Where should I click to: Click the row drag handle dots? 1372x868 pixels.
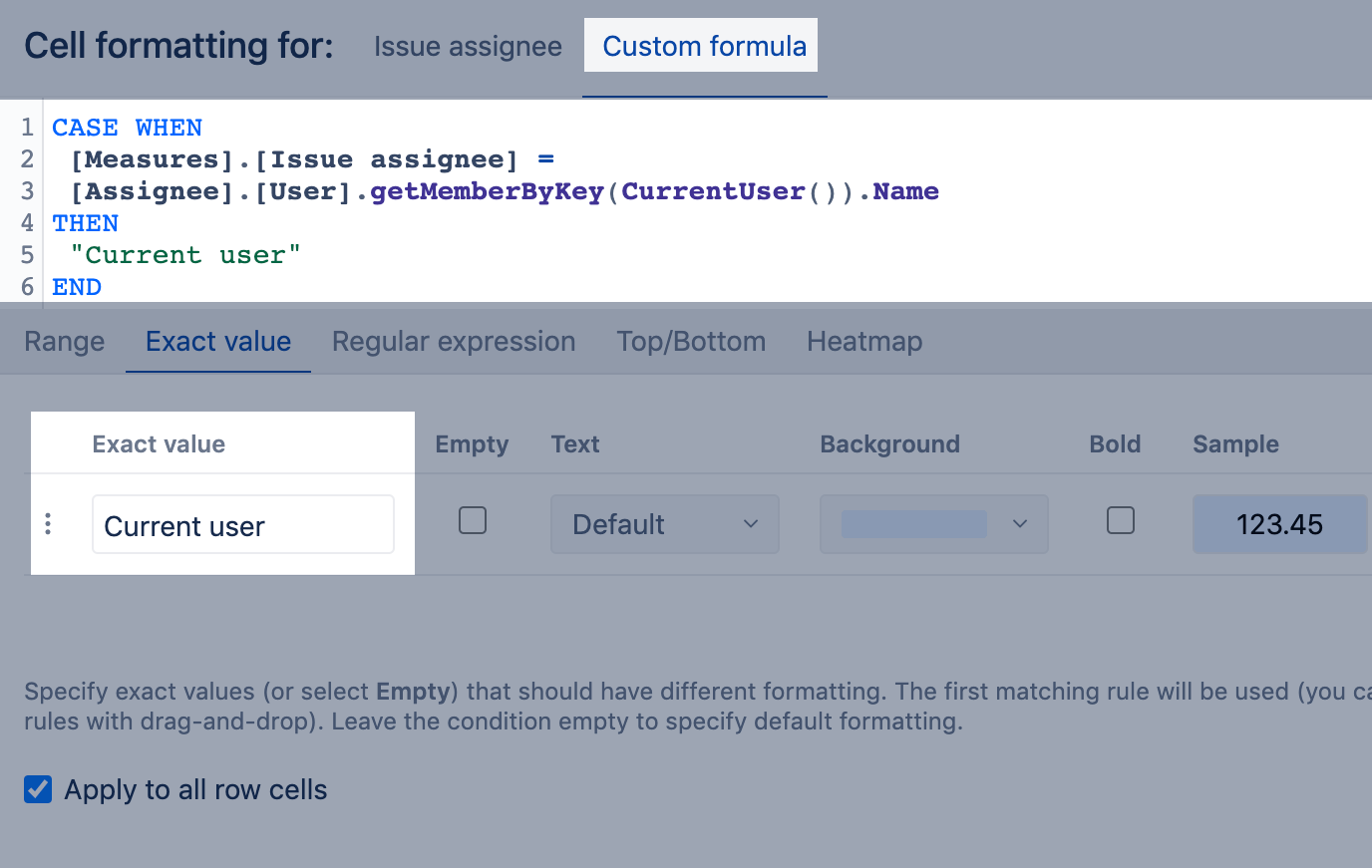click(x=48, y=524)
